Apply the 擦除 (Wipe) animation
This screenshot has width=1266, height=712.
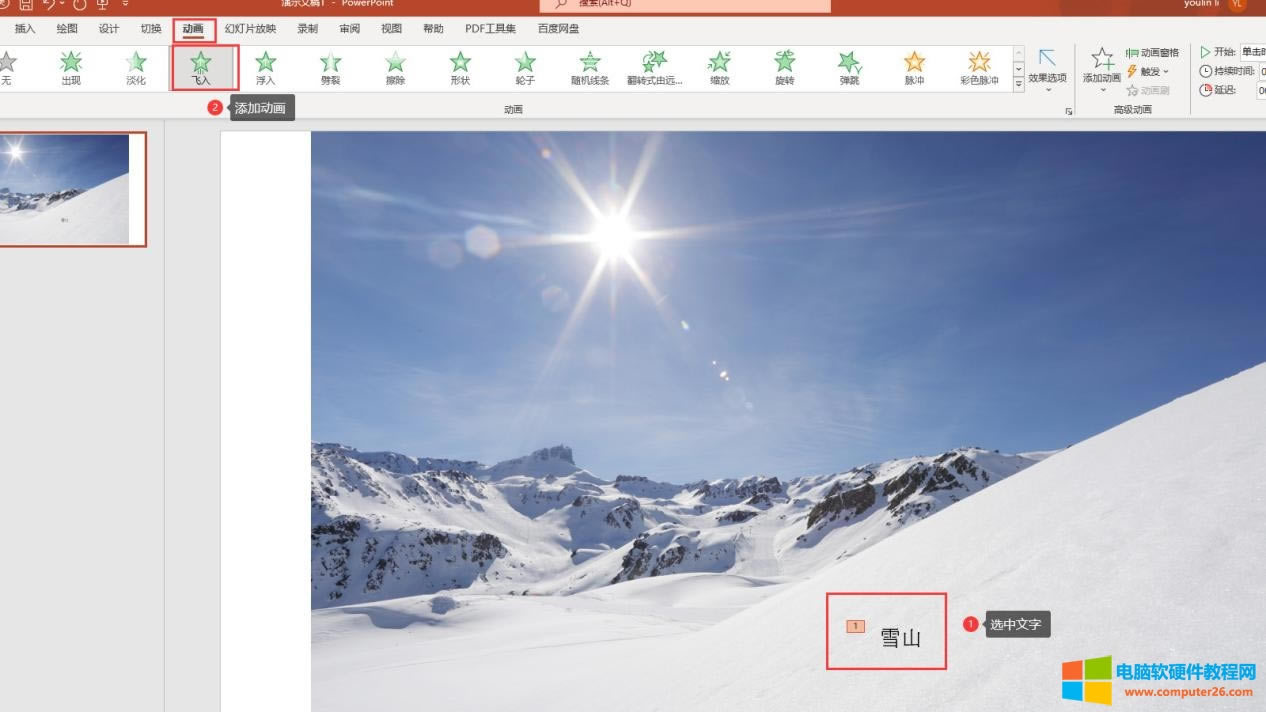(396, 68)
